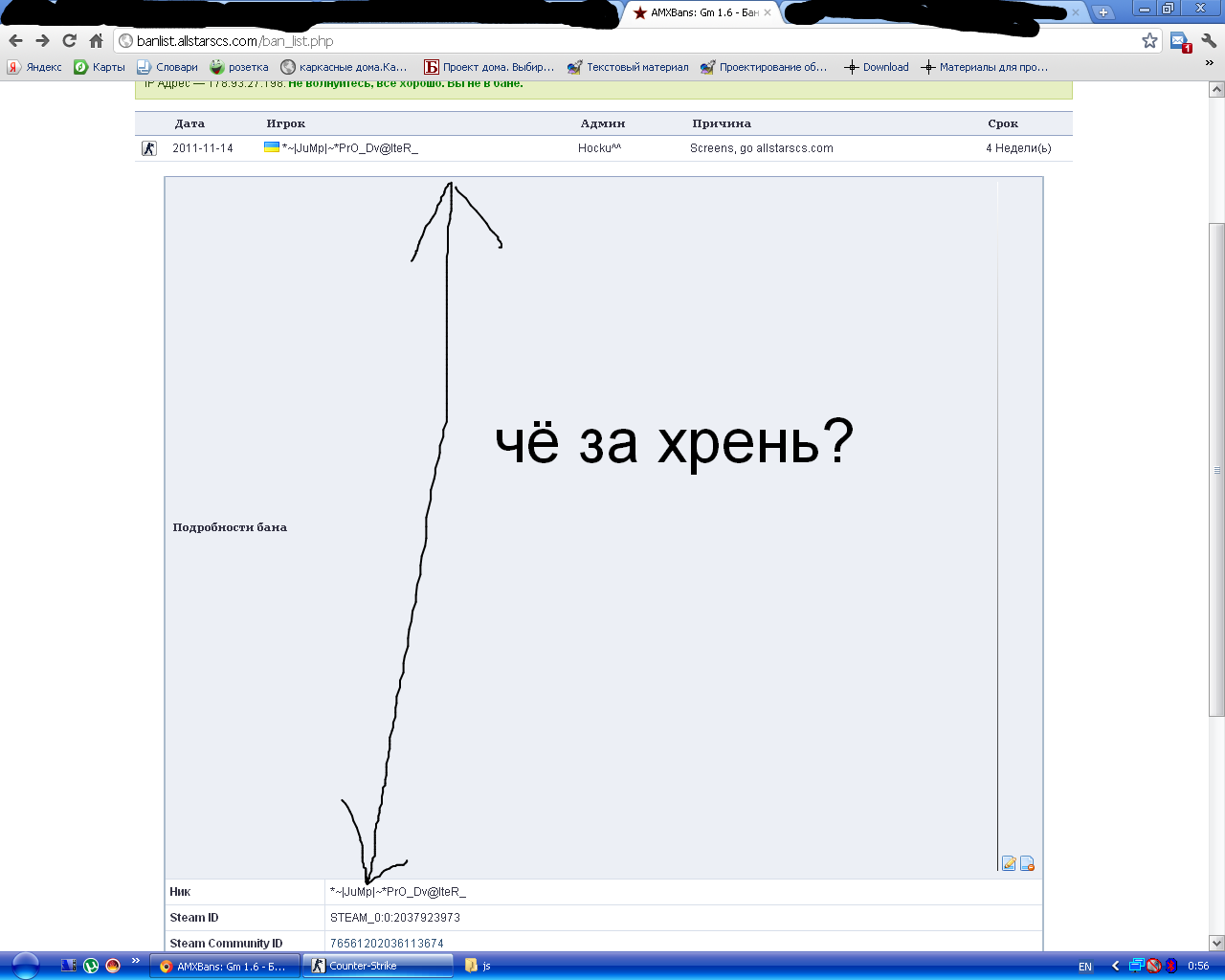
Task: Switch to Counter-Strike taskbar window
Action: tap(378, 966)
